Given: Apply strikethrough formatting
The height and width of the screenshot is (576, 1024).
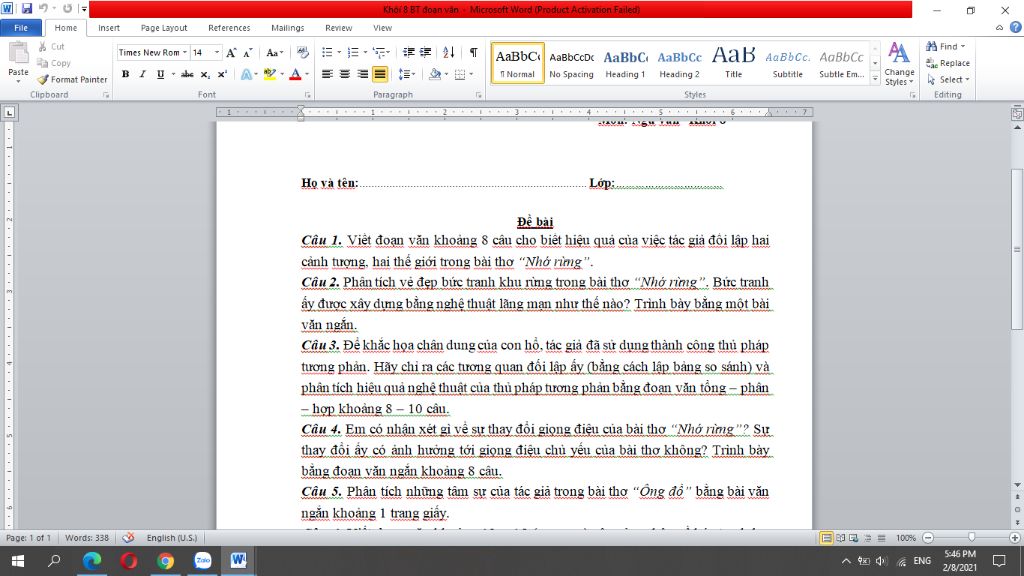Looking at the screenshot, I should point(187,74).
